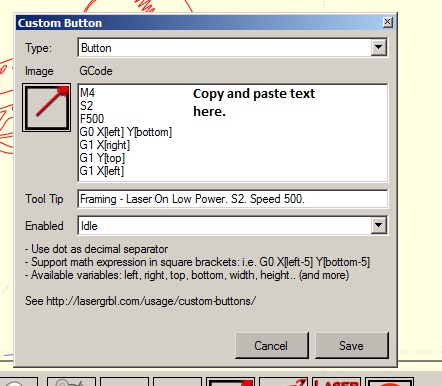Click the Tool Tip field with Framing text
442x386 pixels.
[232, 199]
